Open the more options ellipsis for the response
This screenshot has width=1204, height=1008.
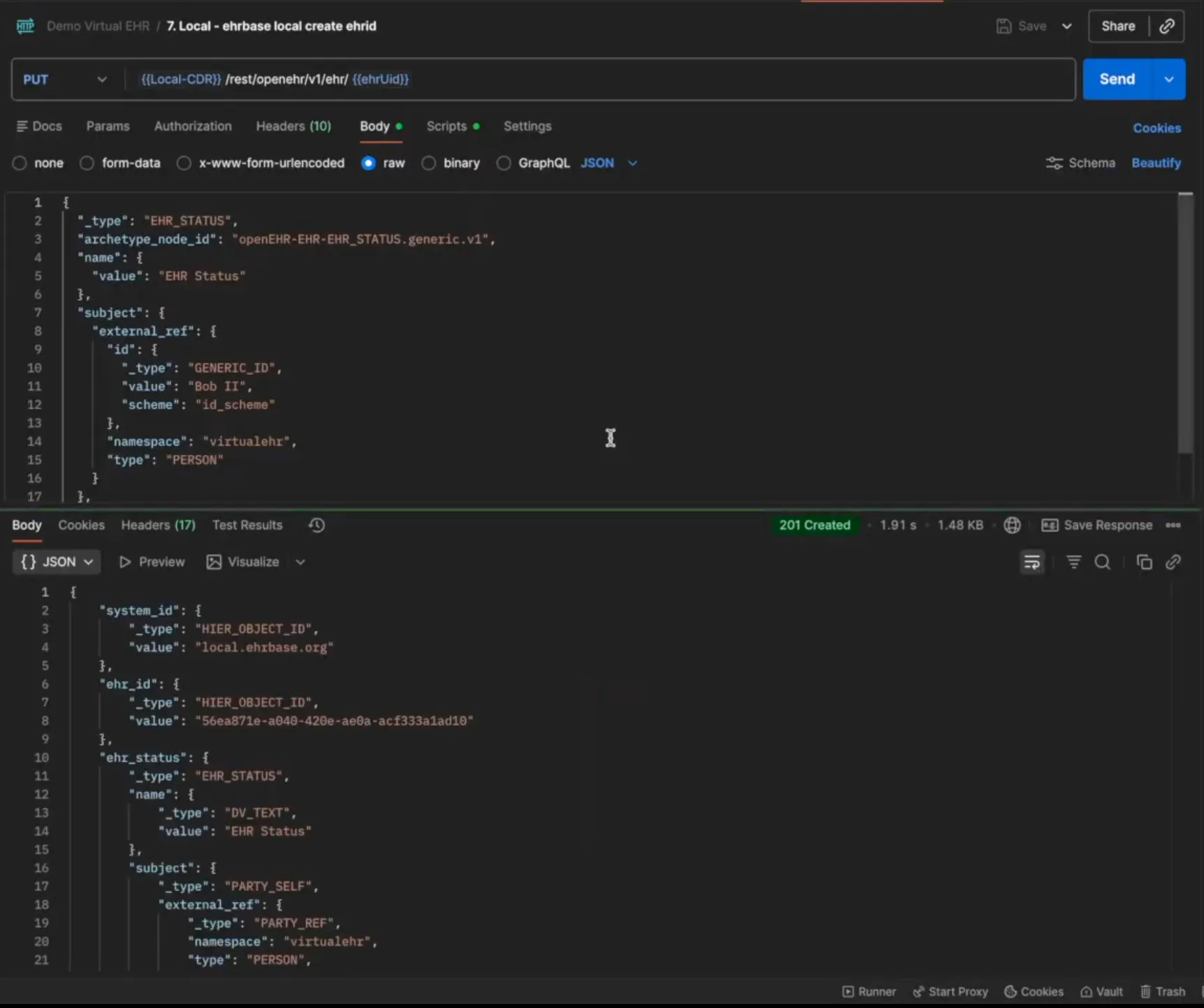click(x=1173, y=525)
